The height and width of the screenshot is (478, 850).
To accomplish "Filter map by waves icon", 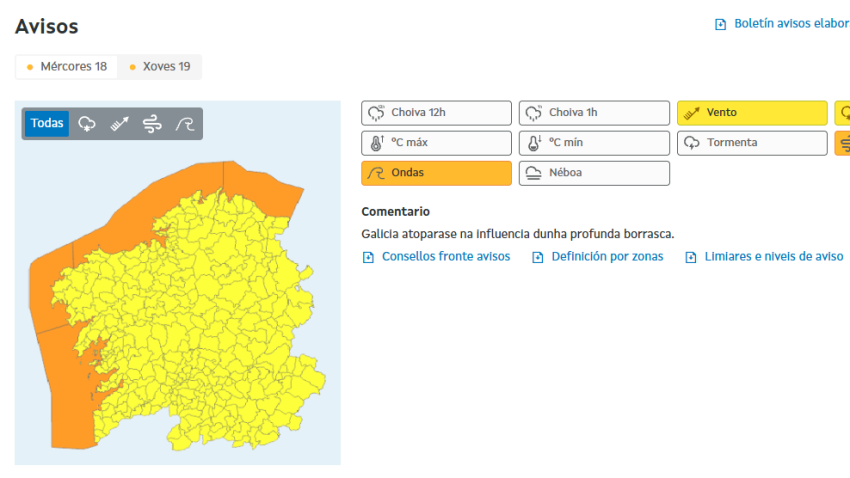I will point(185,124).
